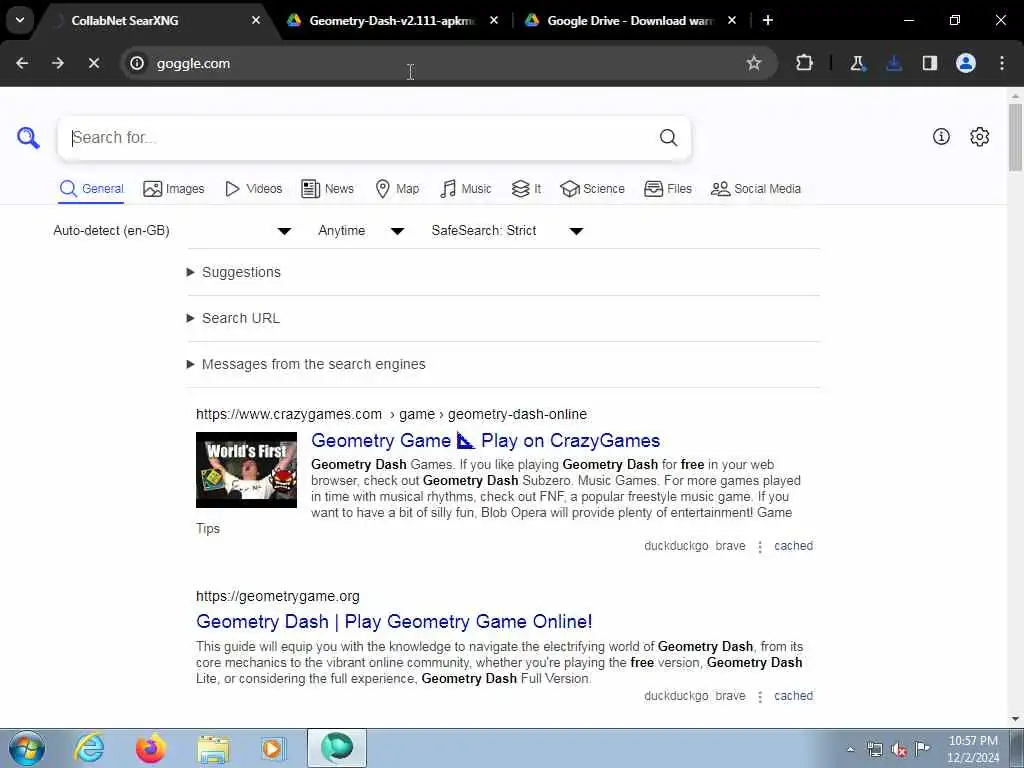The height and width of the screenshot is (768, 1024).
Task: Select the General search category
Action: tap(91, 189)
